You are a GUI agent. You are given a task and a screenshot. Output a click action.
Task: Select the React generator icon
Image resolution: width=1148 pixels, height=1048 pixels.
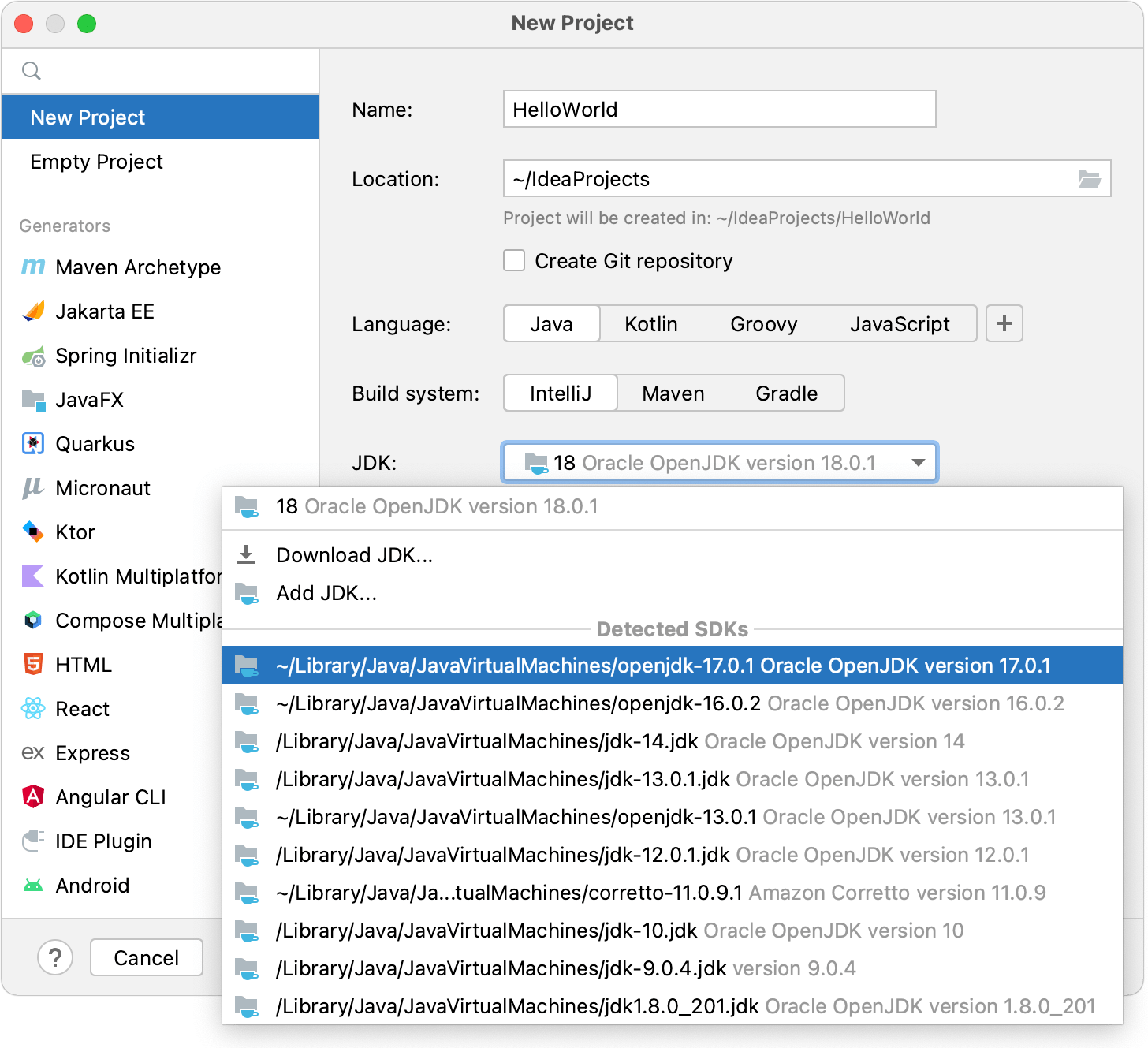point(32,708)
